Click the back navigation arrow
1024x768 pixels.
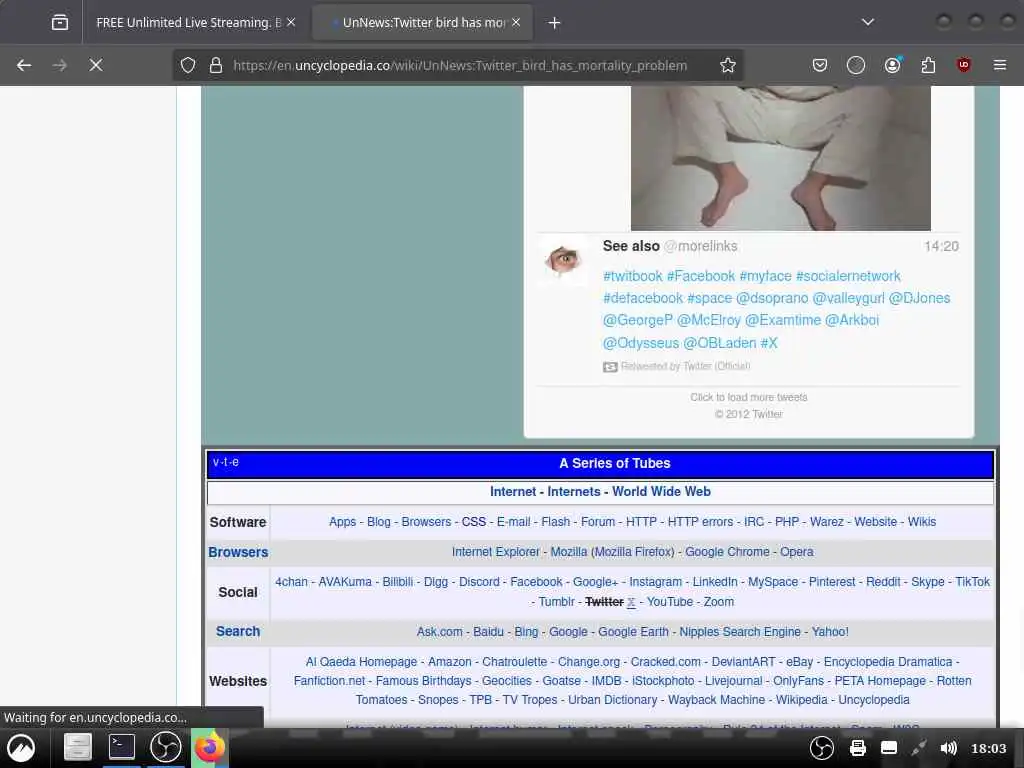24,65
